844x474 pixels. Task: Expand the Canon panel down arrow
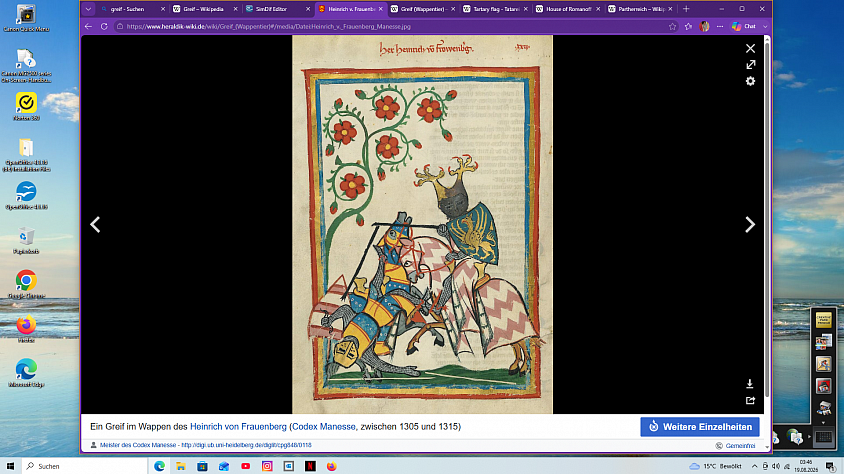[823, 423]
